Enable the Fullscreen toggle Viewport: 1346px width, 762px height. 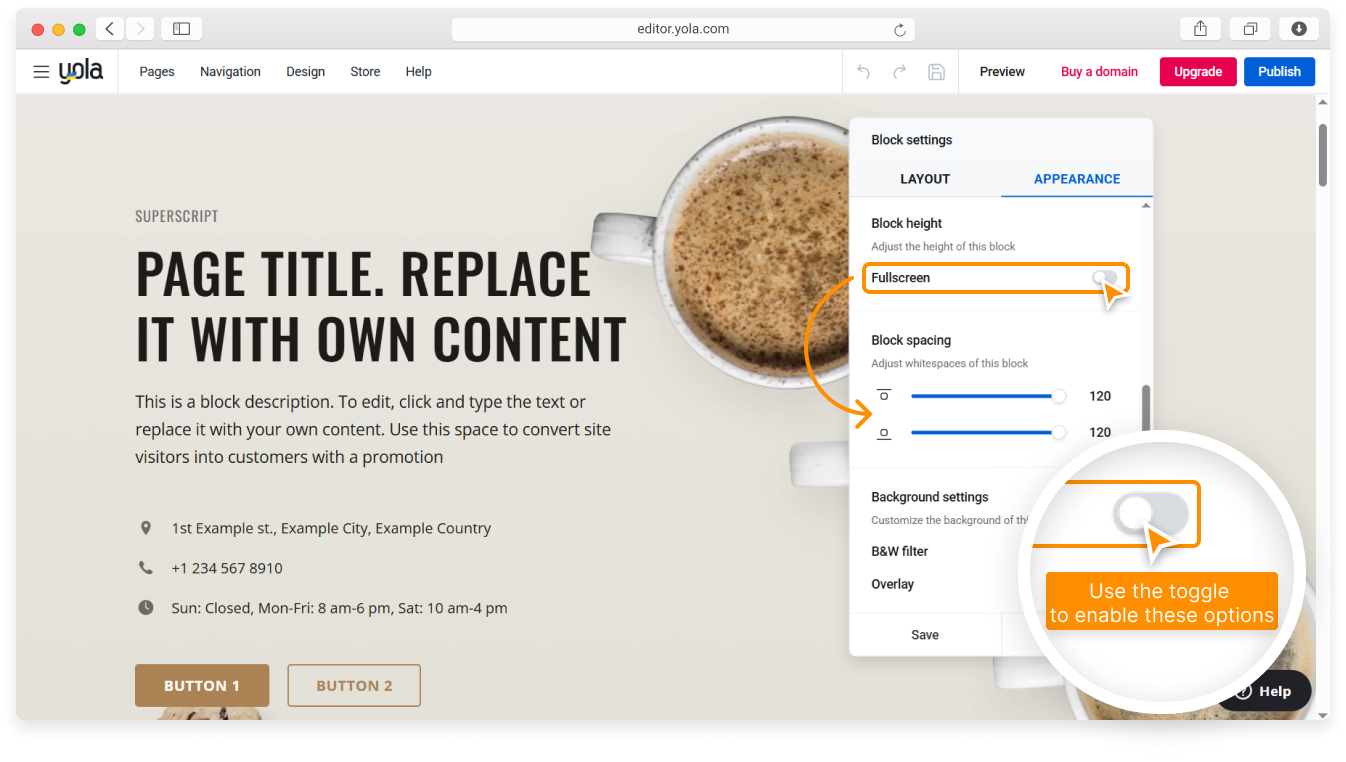pyautogui.click(x=1104, y=277)
